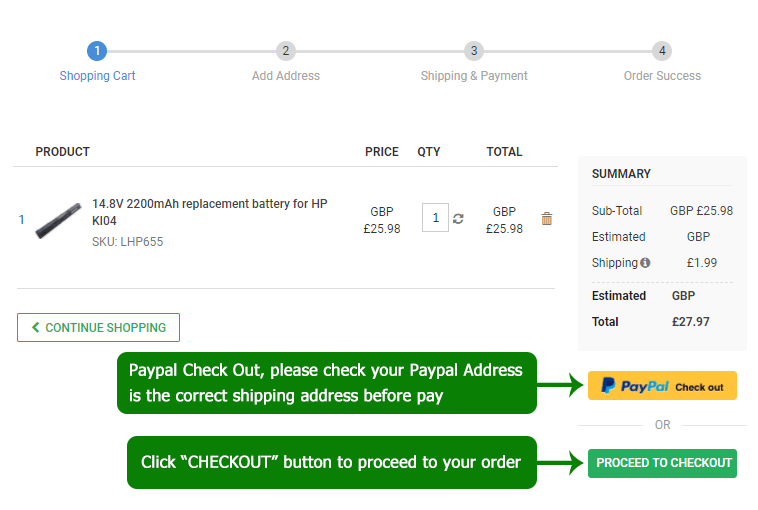Select step 2 Add Address circle
This screenshot has width=758, height=510.
click(x=286, y=51)
